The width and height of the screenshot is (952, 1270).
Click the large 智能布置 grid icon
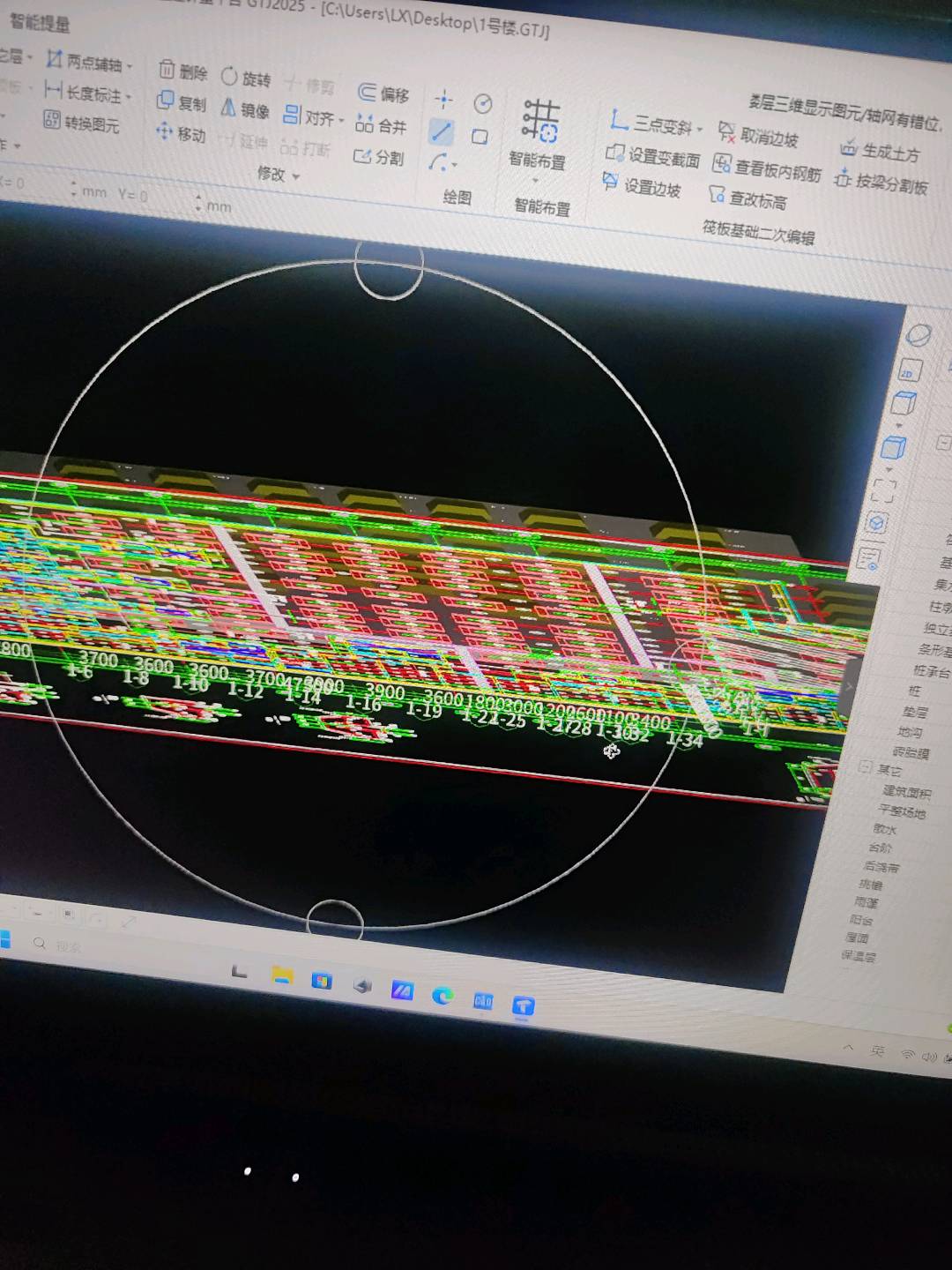[x=540, y=121]
